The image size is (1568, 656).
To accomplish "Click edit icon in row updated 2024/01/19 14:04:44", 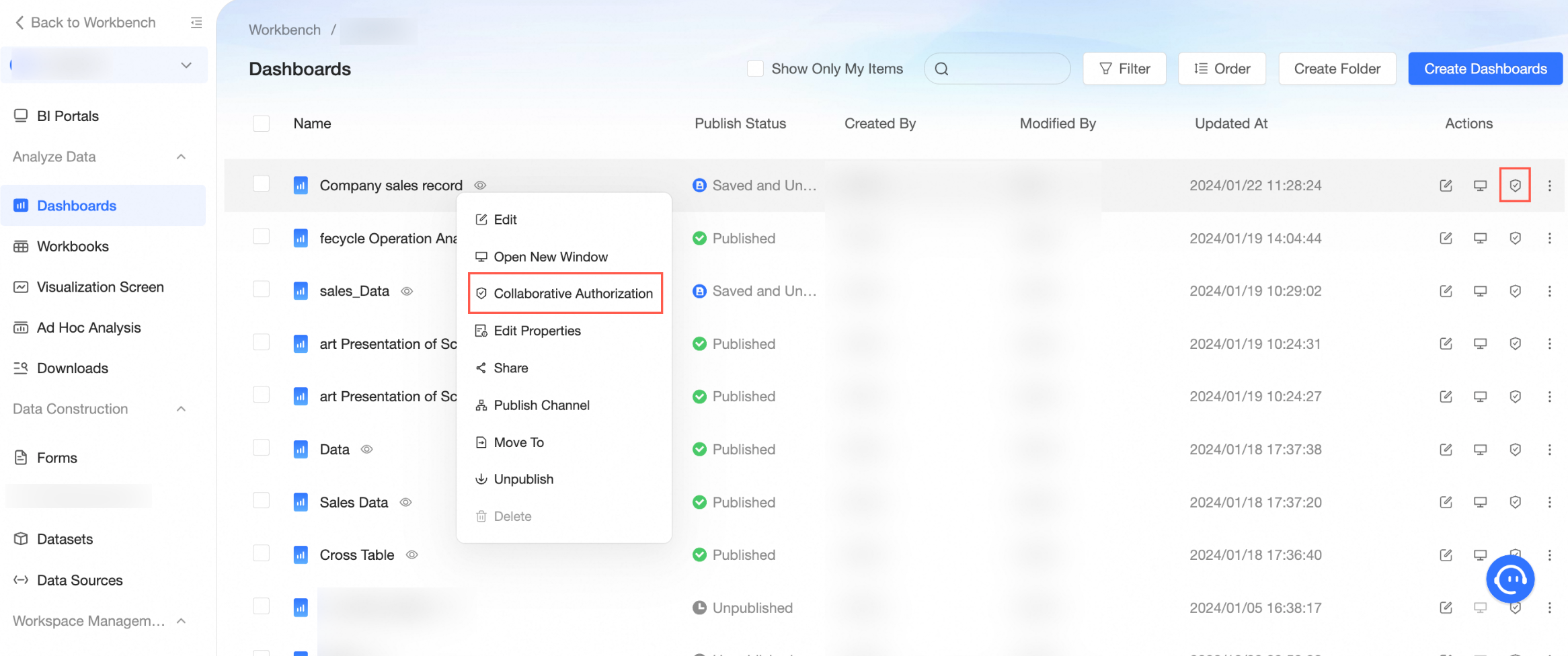I will tap(1446, 238).
